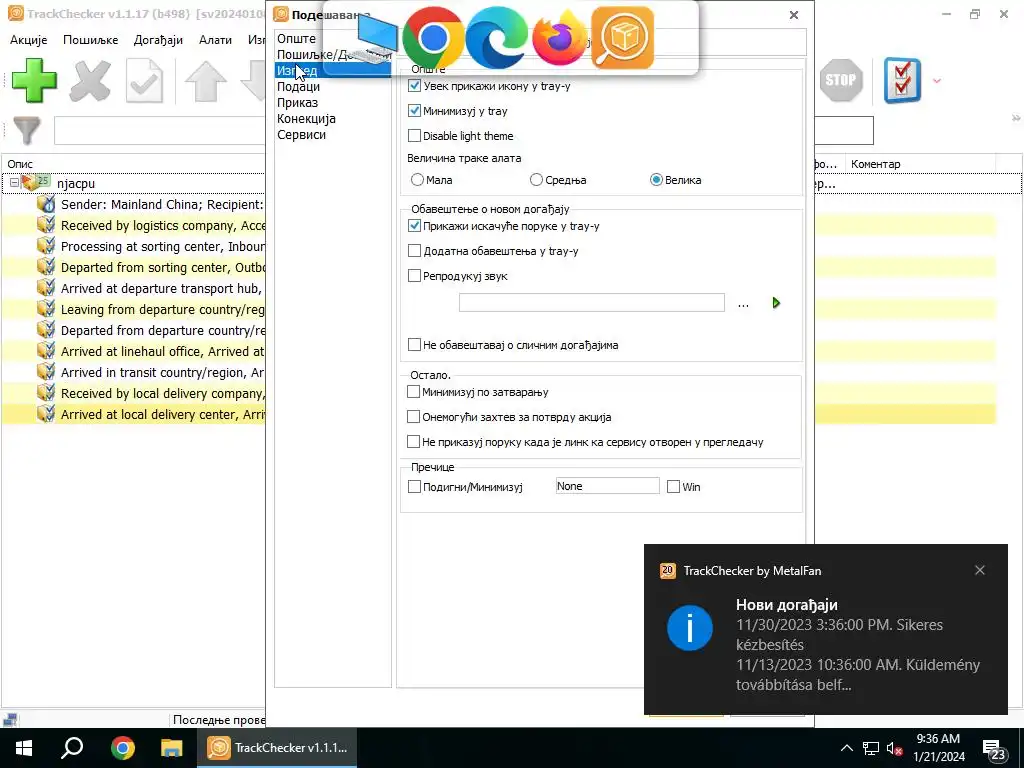Select Microsoft Edge in the task switcher overlay
The width and height of the screenshot is (1024, 768).
click(496, 38)
